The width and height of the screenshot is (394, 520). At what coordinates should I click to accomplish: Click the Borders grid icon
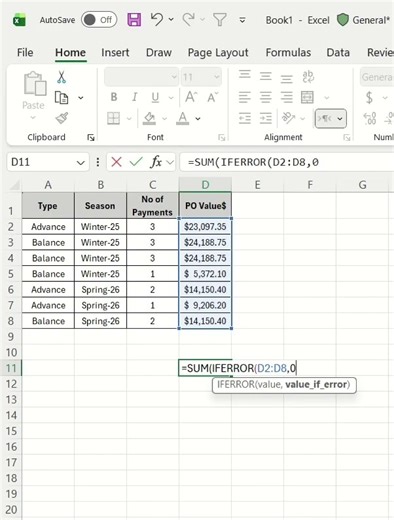coord(113,118)
